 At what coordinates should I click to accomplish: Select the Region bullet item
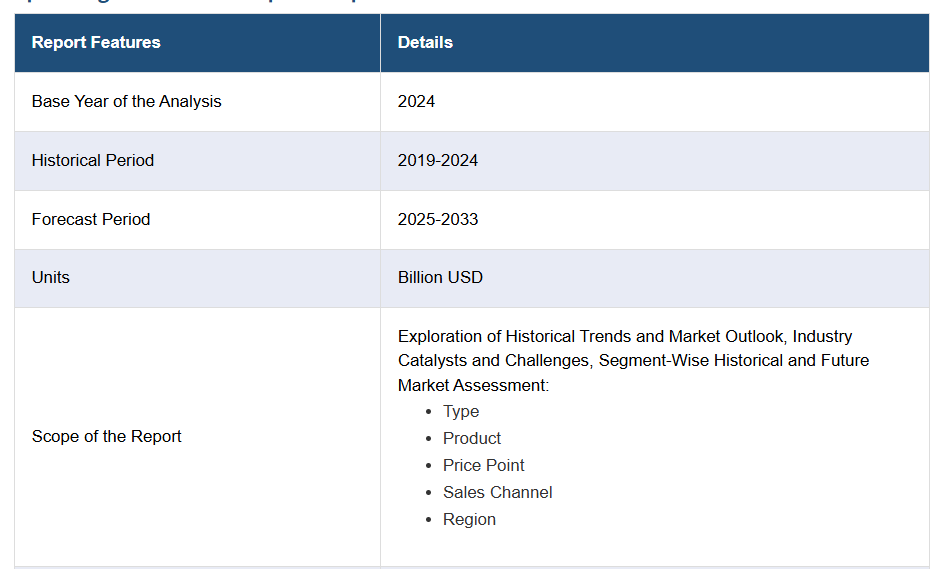[469, 519]
